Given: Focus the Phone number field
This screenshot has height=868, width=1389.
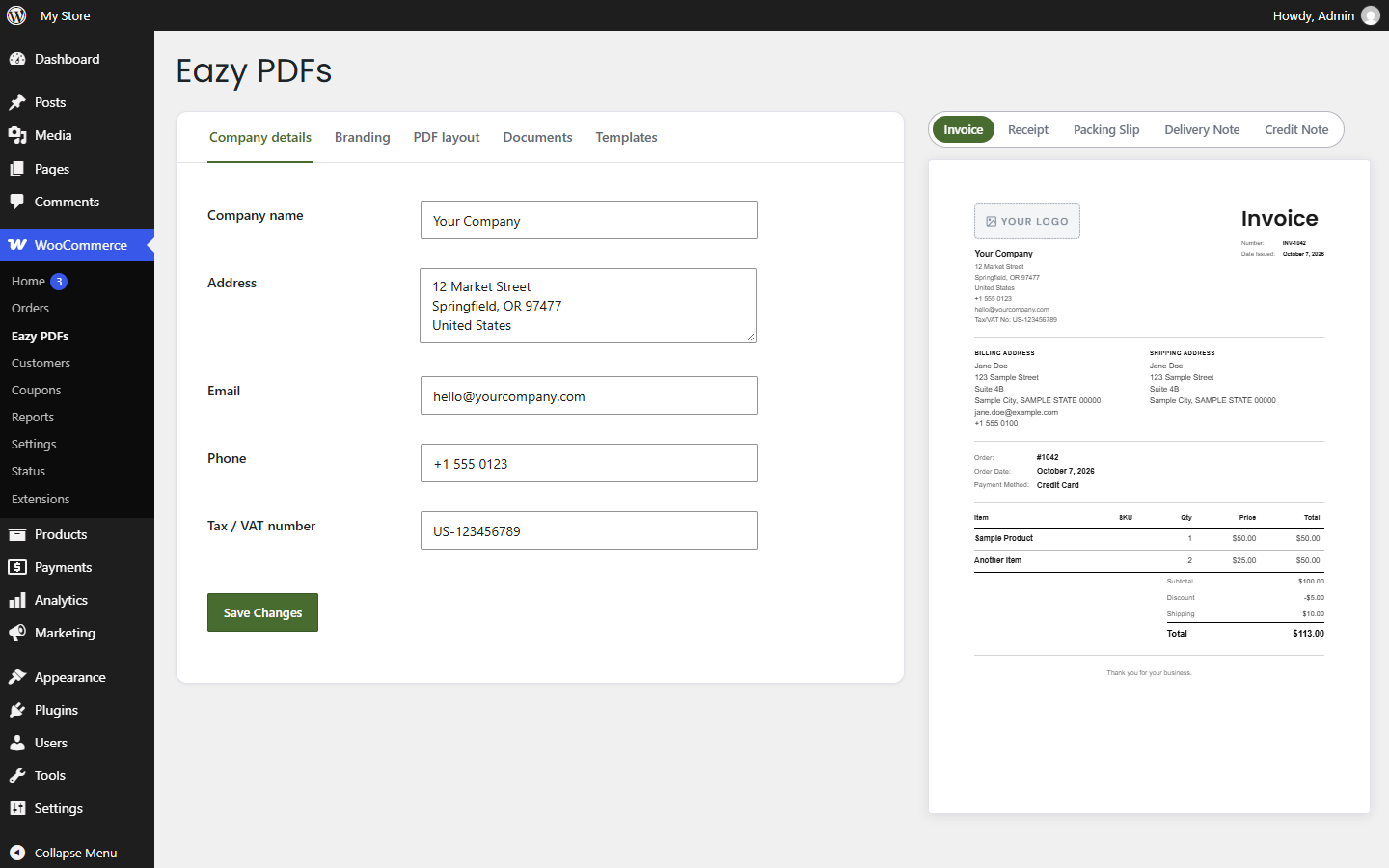Looking at the screenshot, I should 589,463.
